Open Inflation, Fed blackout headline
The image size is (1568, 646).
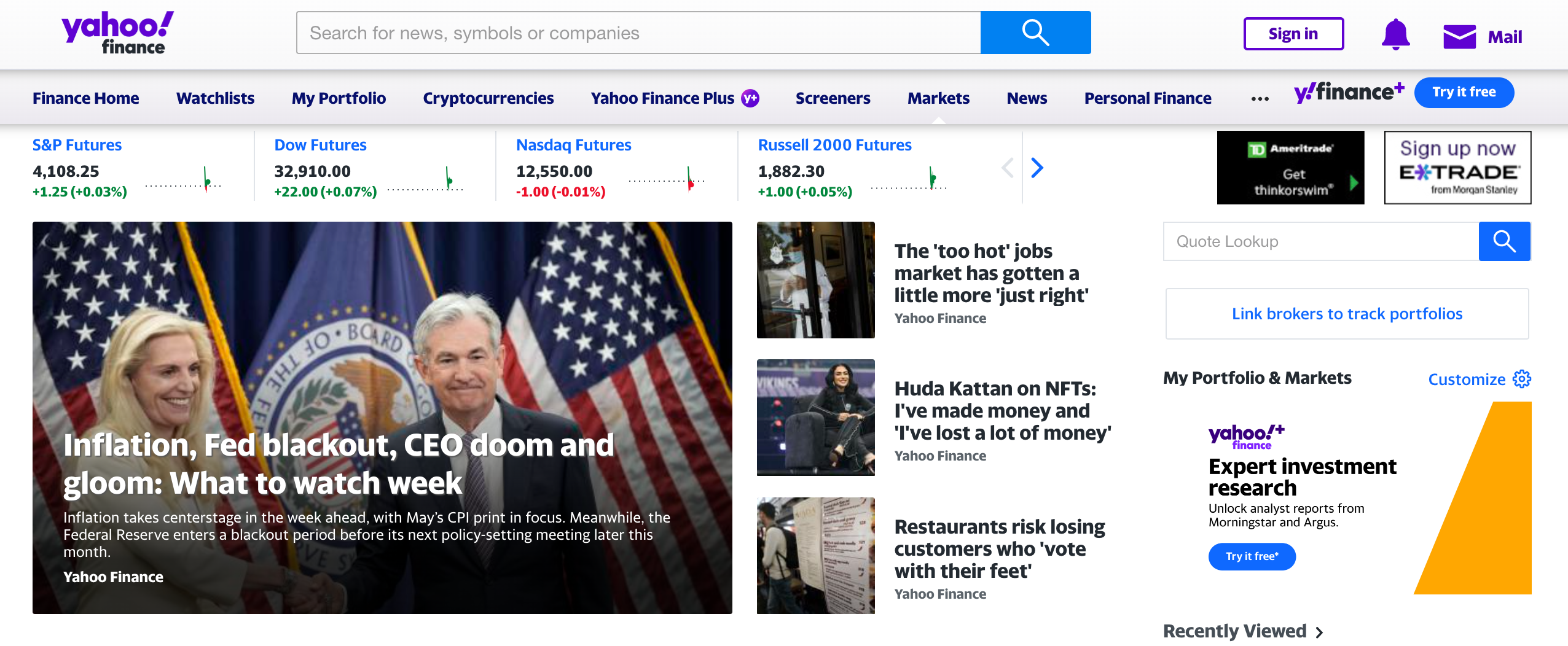[339, 464]
